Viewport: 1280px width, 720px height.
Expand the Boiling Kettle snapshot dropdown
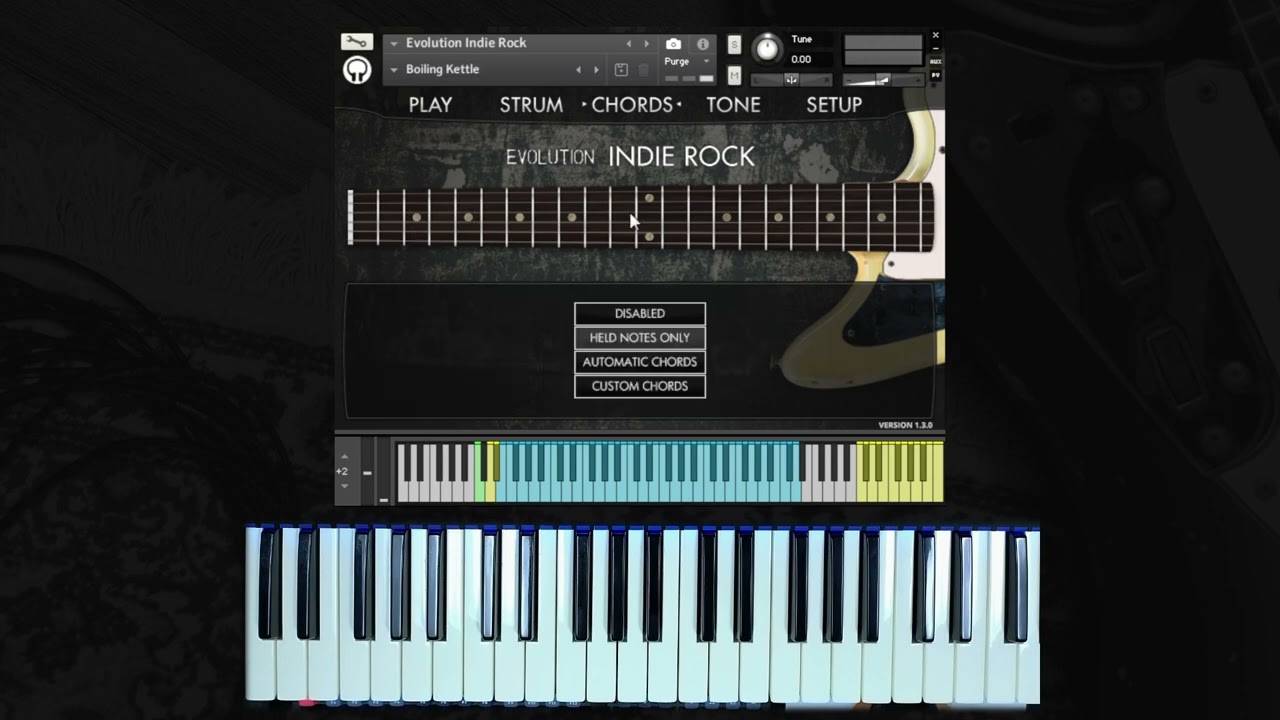coord(394,70)
